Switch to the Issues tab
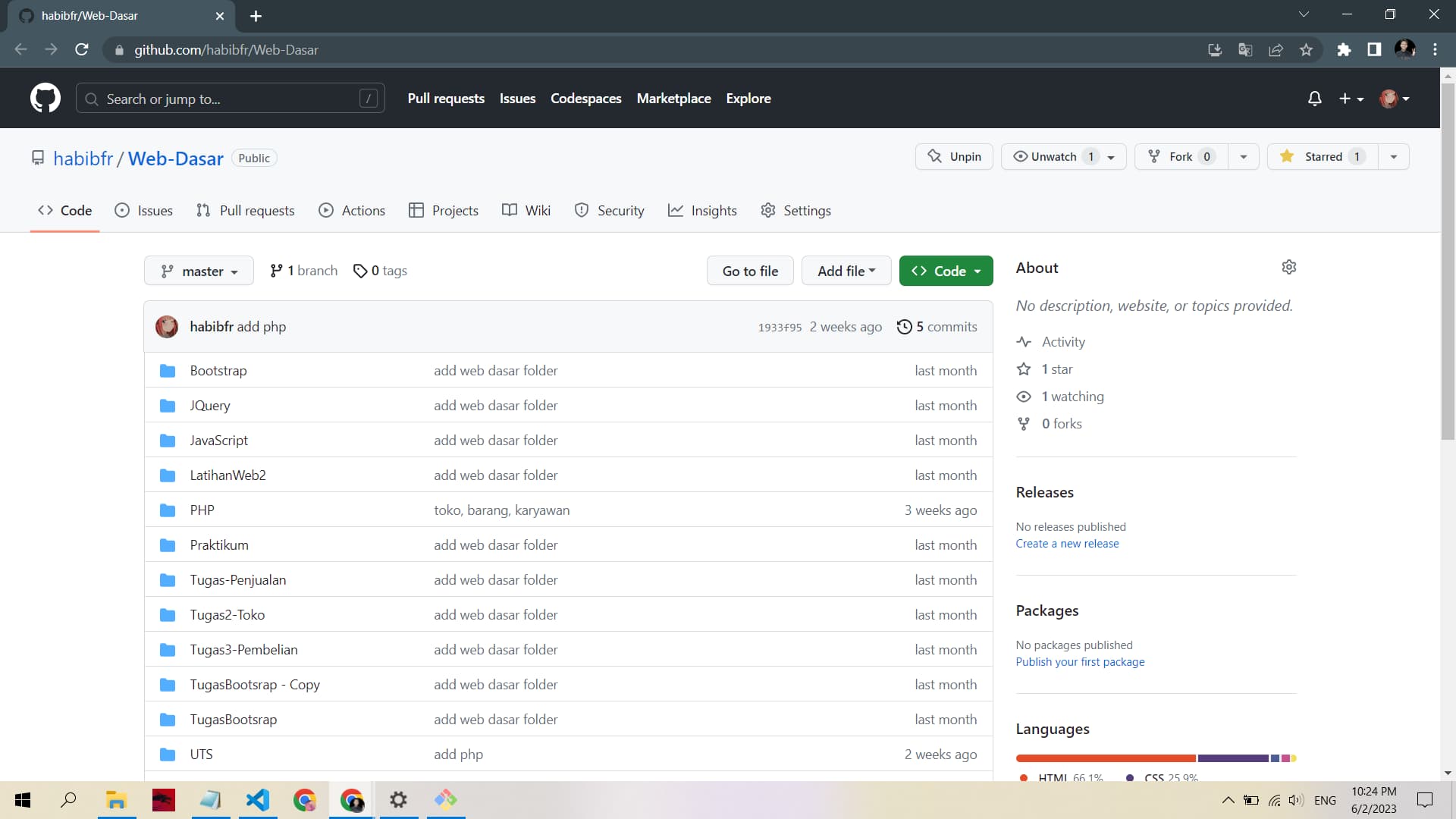1456x819 pixels. (x=143, y=211)
